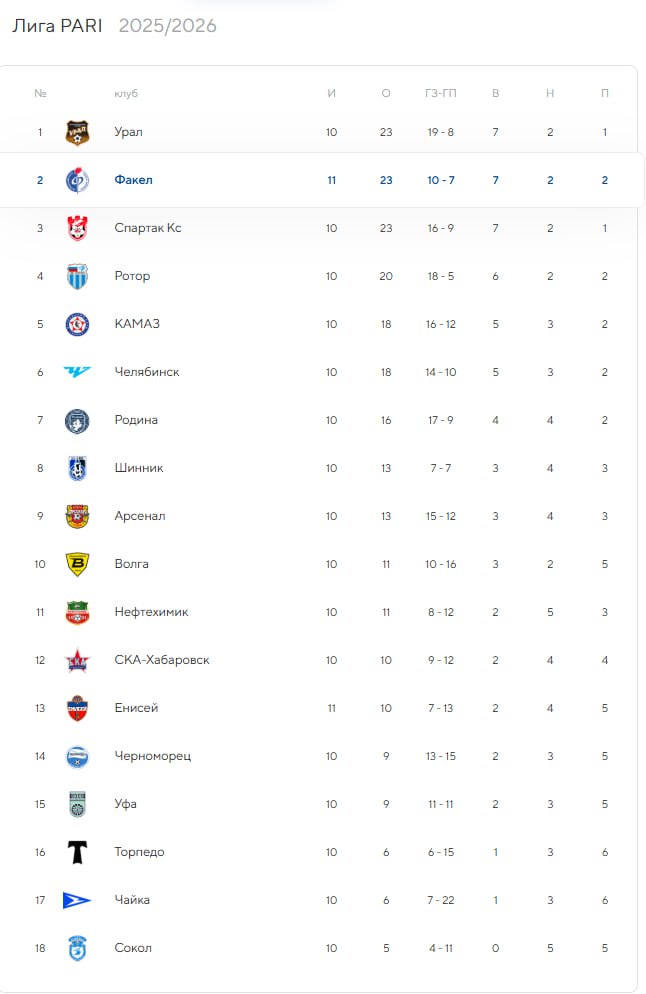Select the Енисей team name
This screenshot has width=646, height=994.
click(x=136, y=708)
